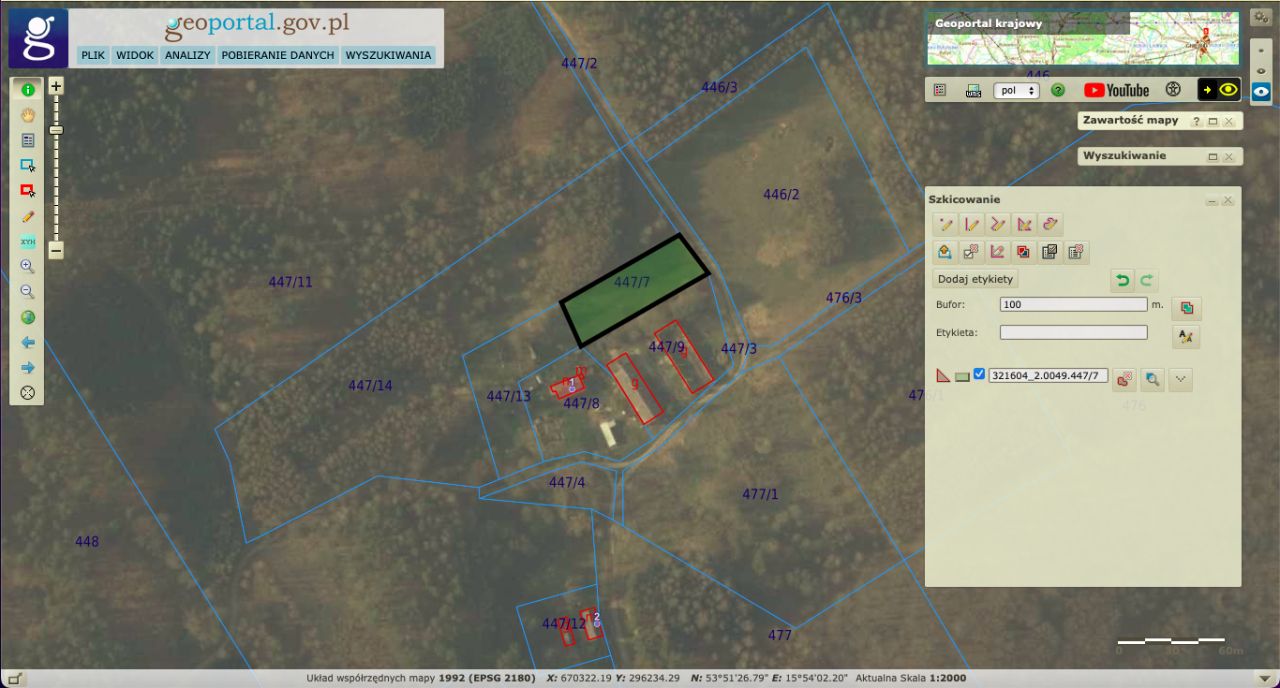1280x688 pixels.
Task: Select the draw line sketch tool
Action: pos(971,224)
